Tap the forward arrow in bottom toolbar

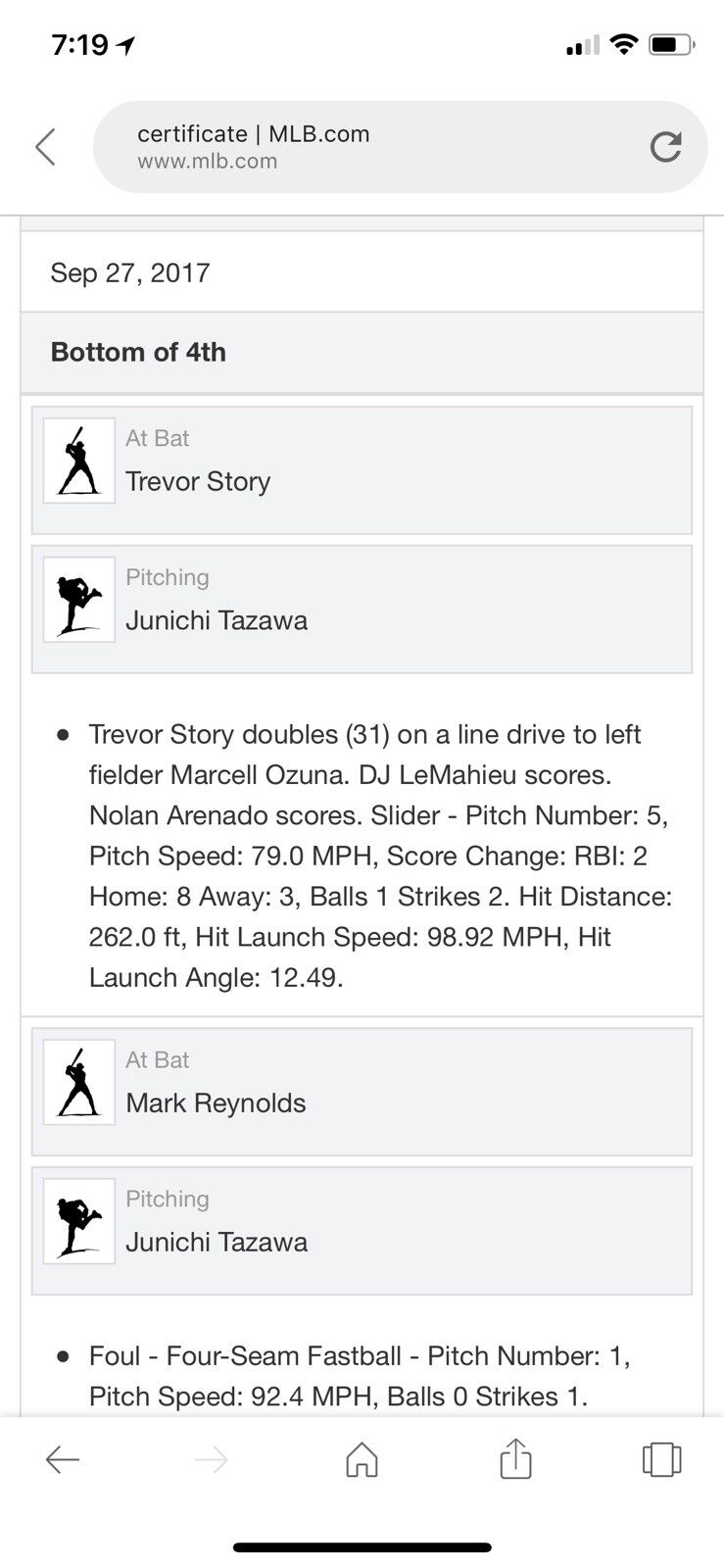pos(211,1460)
